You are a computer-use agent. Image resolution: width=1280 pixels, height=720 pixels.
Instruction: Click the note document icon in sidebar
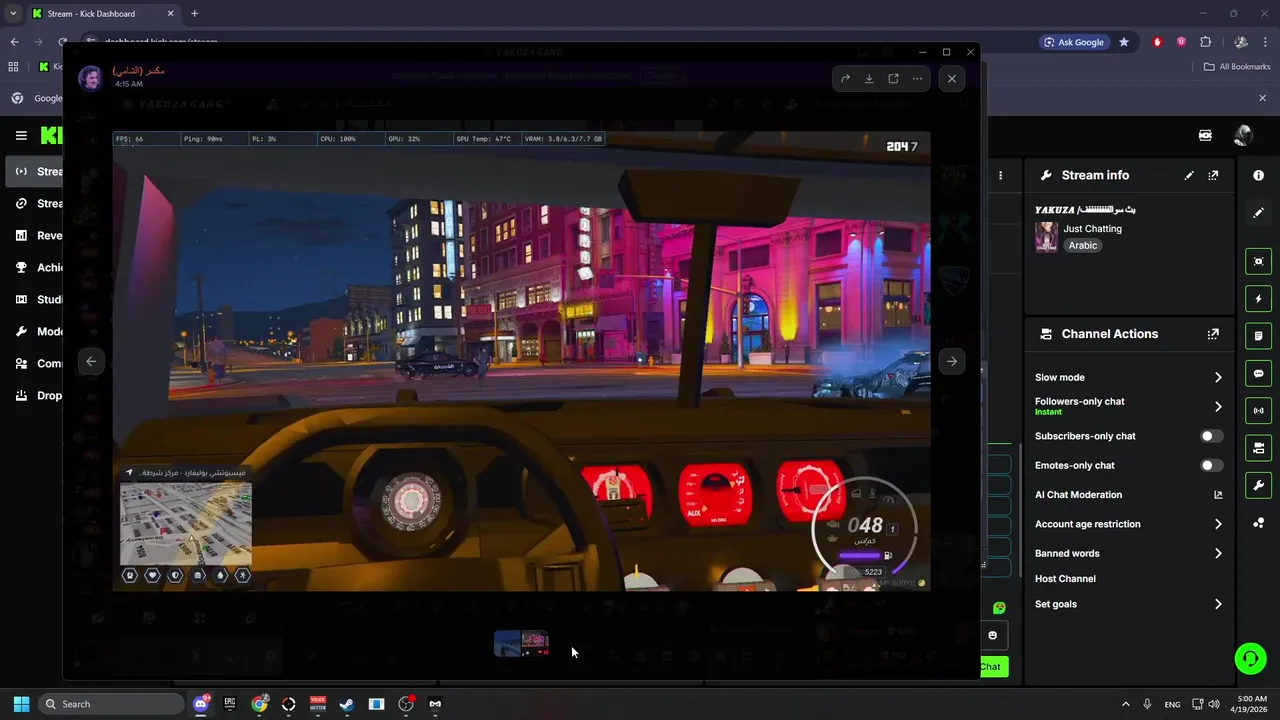(x=1258, y=336)
